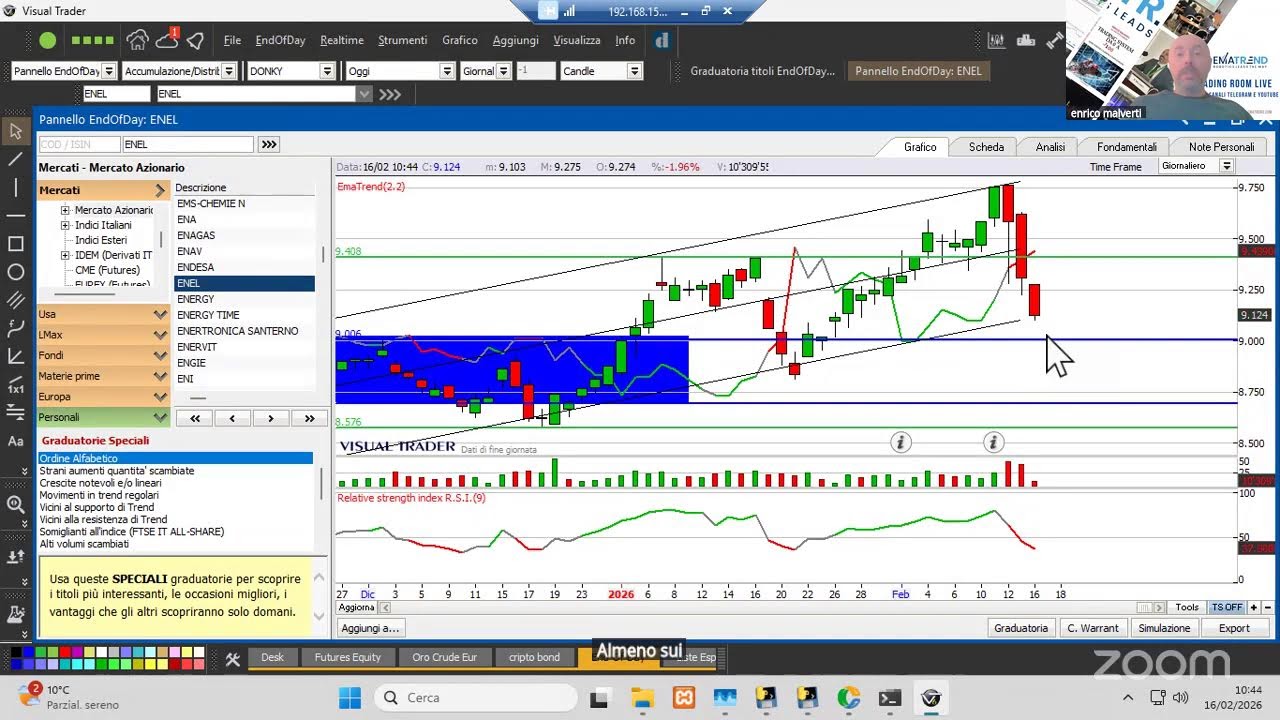
Task: Open the Visualizza menu
Action: click(577, 40)
